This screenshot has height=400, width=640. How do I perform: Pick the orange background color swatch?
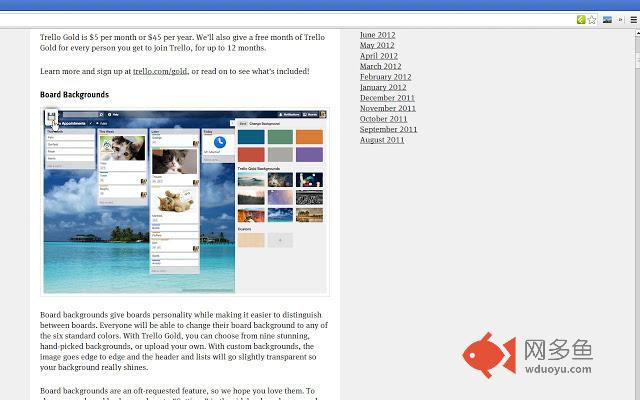[x=309, y=137]
